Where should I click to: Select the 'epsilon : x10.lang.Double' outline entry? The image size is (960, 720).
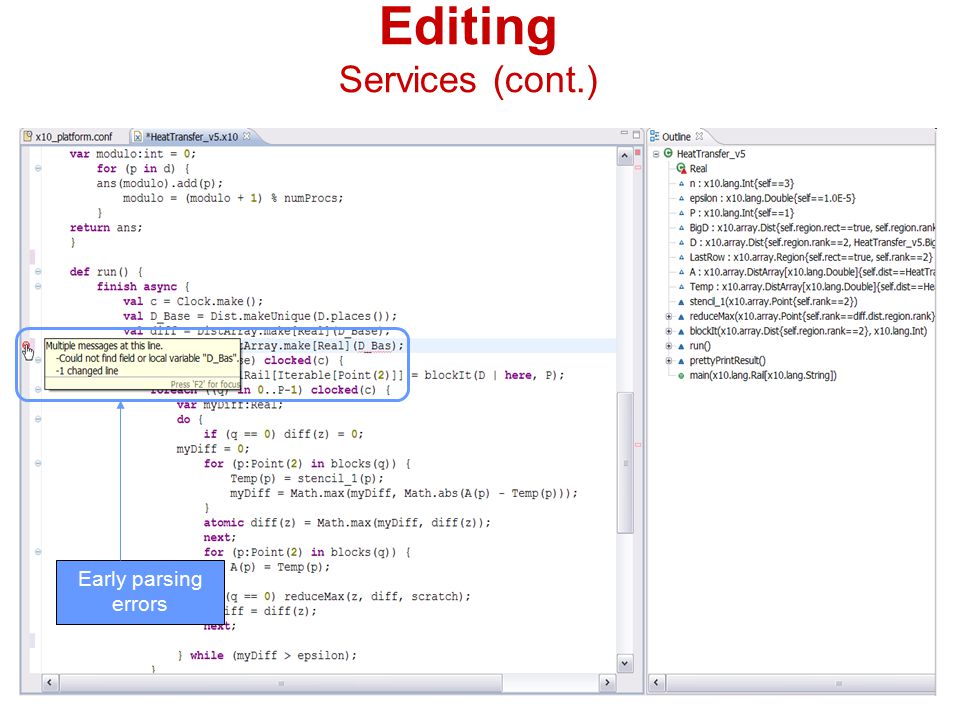coord(772,198)
